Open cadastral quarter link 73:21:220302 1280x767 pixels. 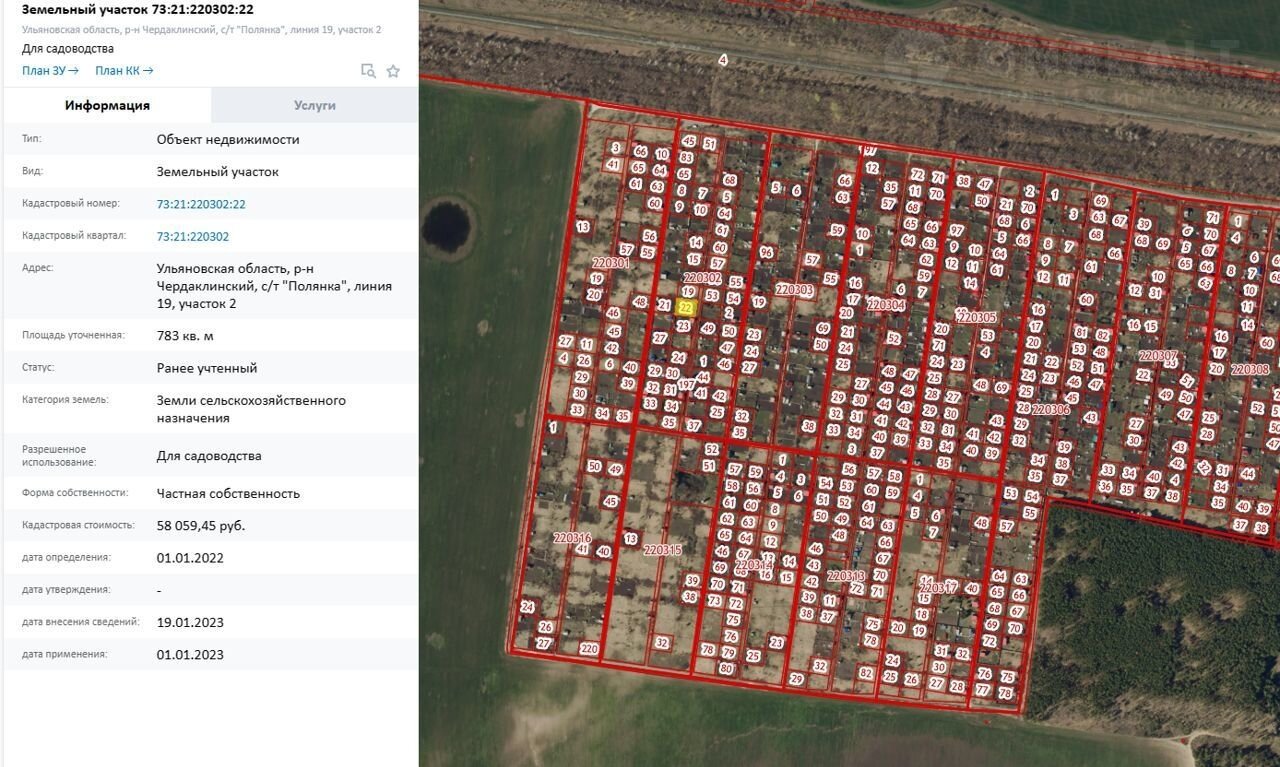pyautogui.click(x=193, y=237)
